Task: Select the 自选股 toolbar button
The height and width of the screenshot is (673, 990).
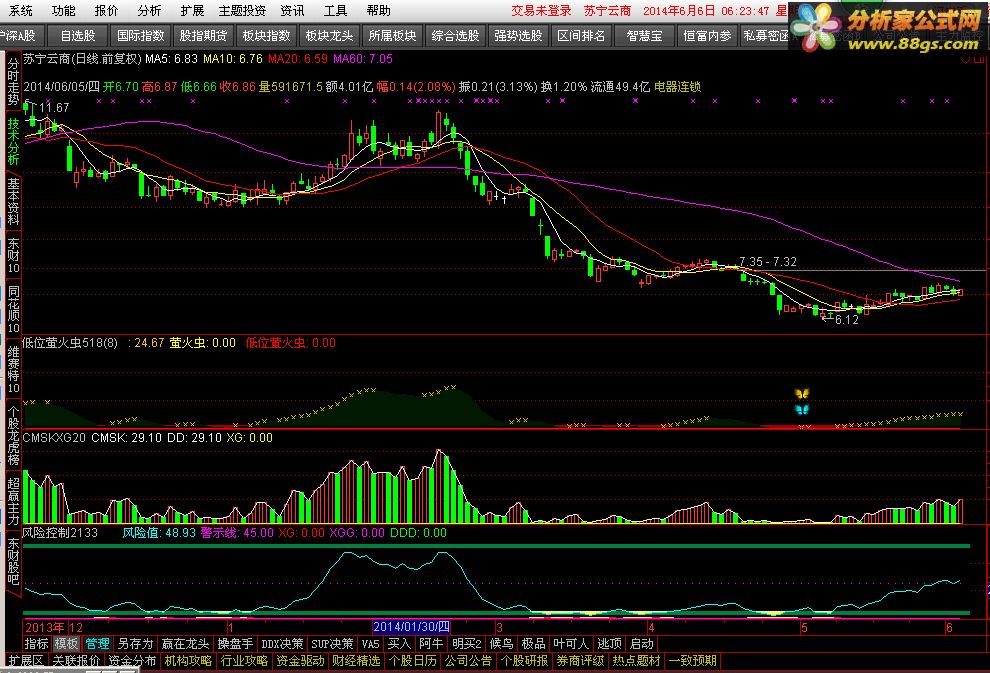Action: (x=78, y=36)
